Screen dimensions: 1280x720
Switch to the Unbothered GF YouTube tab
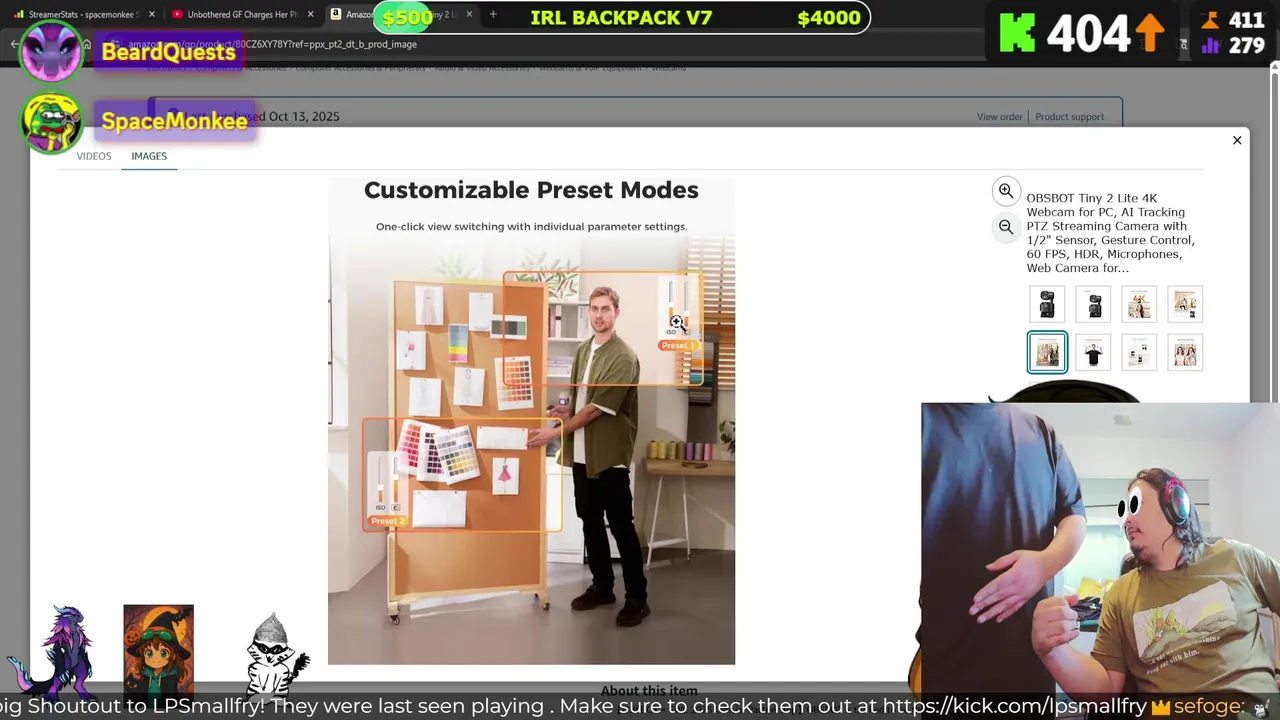[x=242, y=14]
